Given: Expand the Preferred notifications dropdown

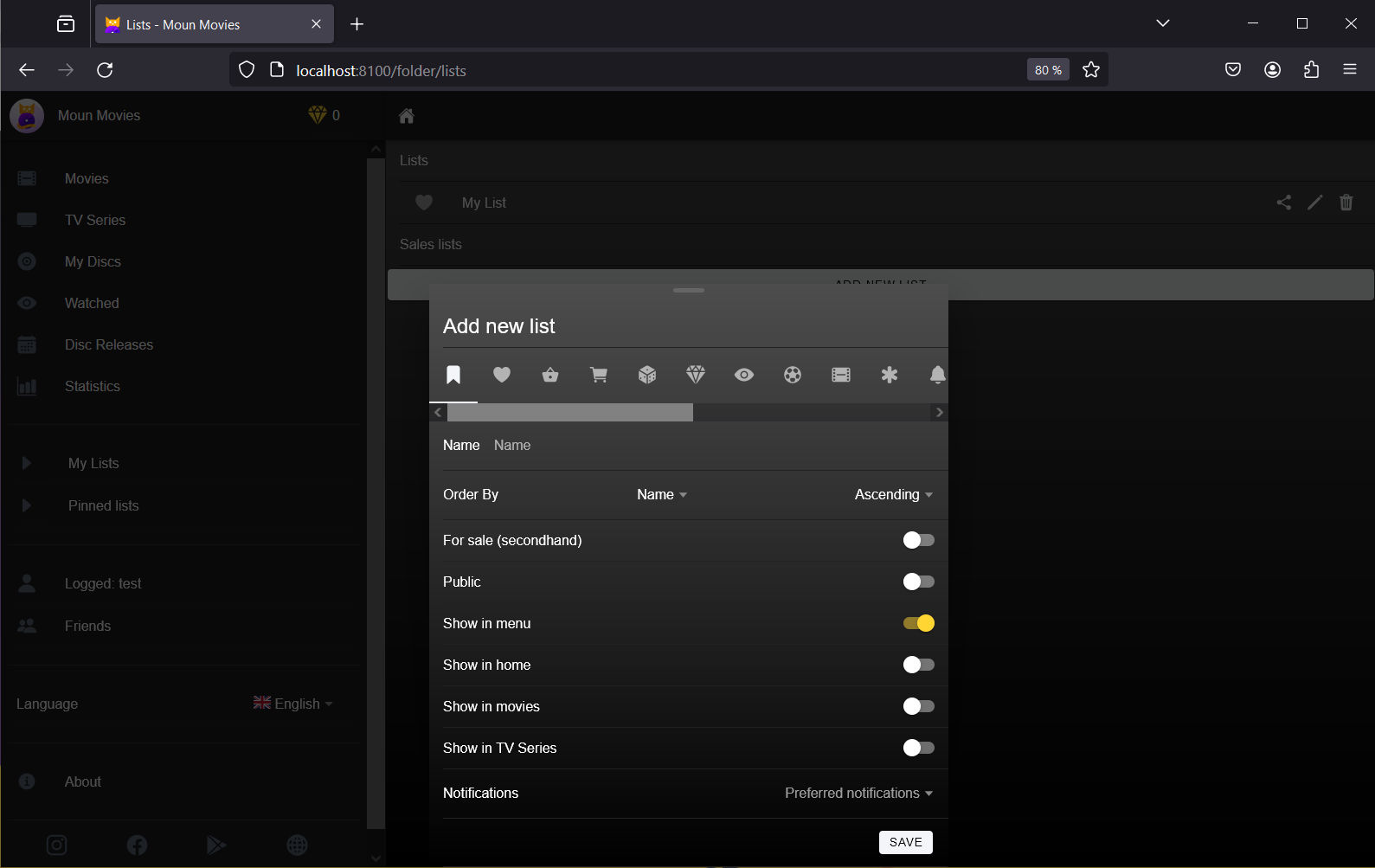Looking at the screenshot, I should tap(858, 794).
